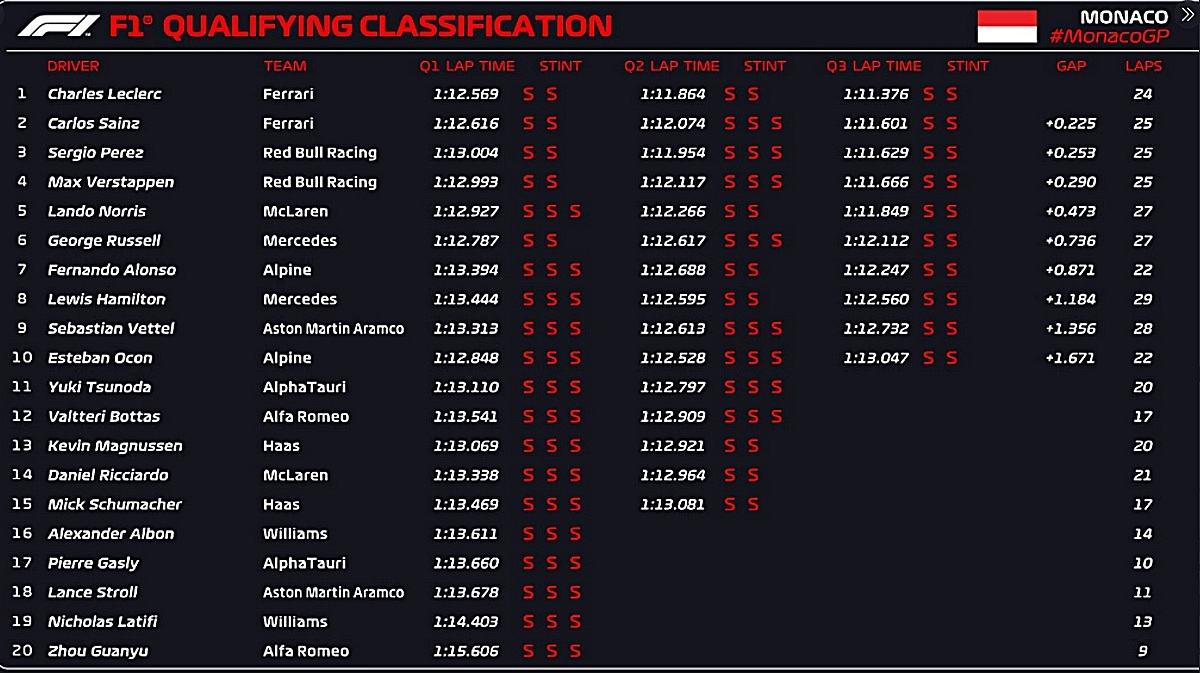This screenshot has width=1200, height=673.
Task: Open the #MonacoGP hashtag link
Action: [1108, 37]
